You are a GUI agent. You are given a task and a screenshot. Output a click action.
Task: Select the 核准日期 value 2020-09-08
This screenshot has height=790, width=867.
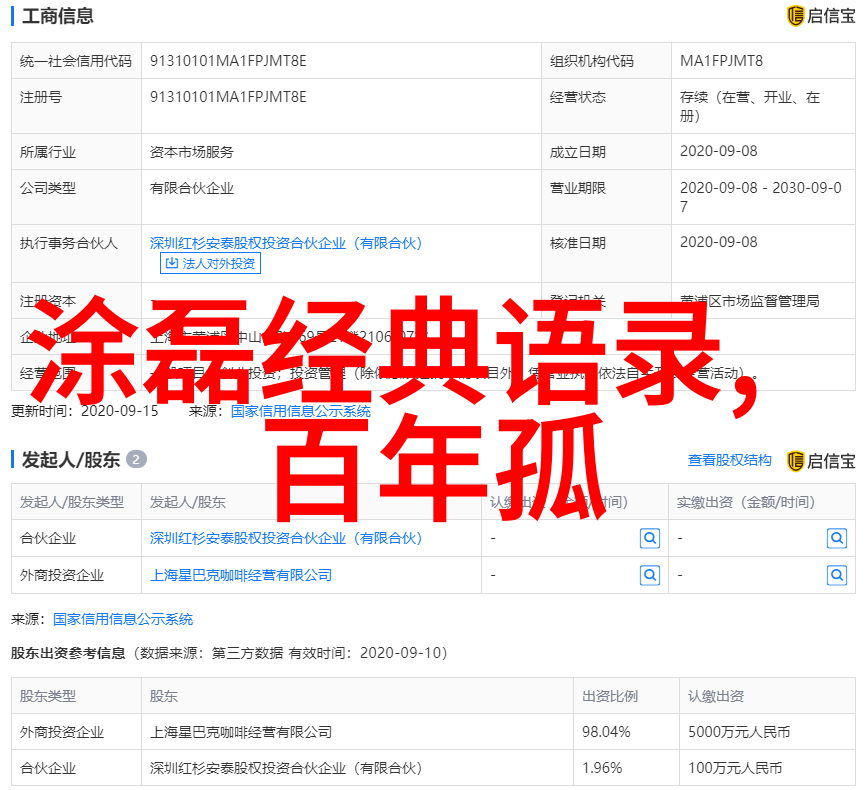[718, 242]
